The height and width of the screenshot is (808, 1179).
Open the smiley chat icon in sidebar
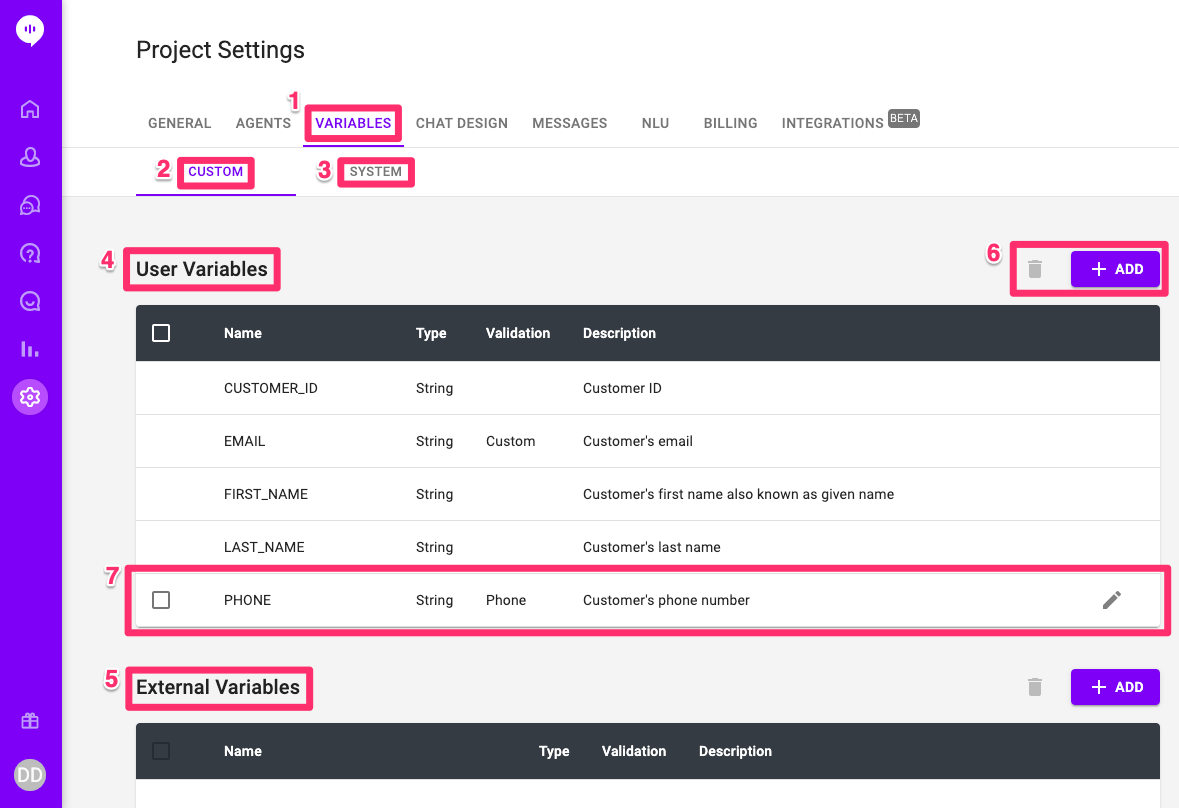(30, 301)
